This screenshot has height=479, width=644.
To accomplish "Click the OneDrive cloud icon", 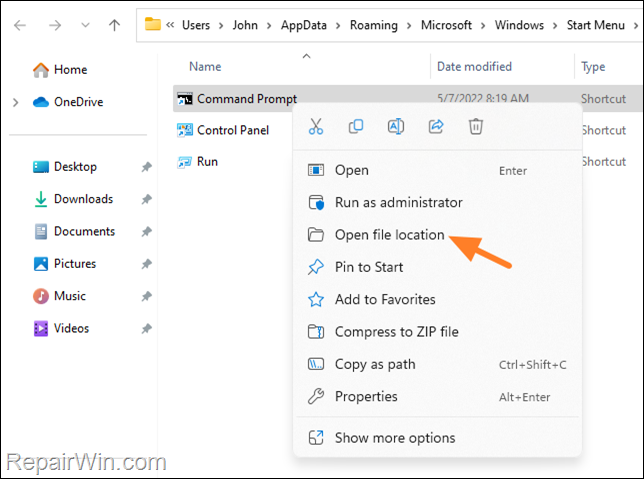I will [41, 102].
